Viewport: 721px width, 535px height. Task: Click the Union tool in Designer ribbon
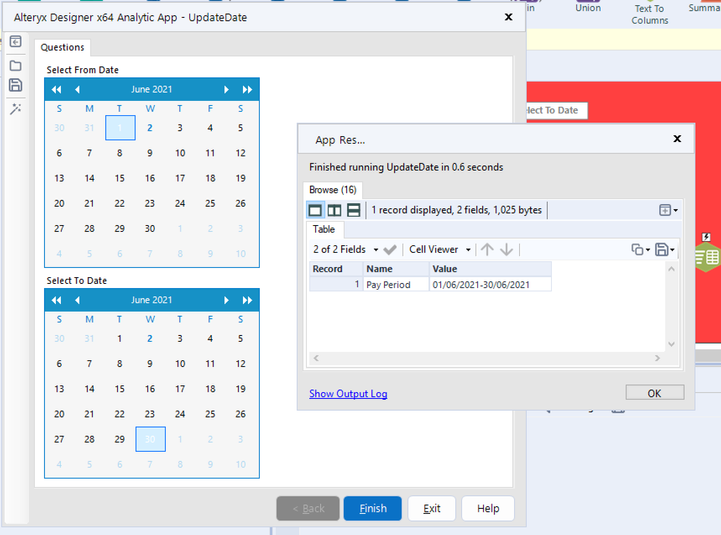click(x=588, y=7)
